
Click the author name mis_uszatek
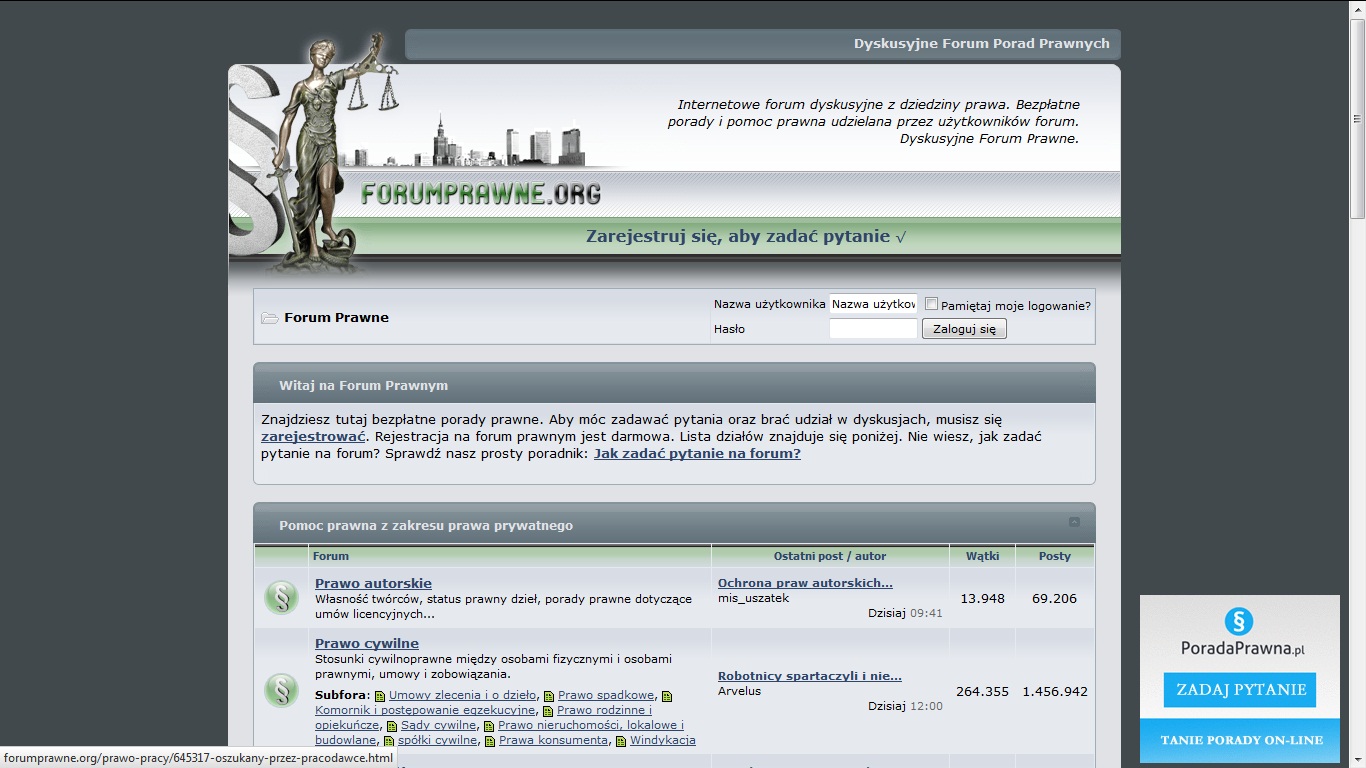point(754,598)
